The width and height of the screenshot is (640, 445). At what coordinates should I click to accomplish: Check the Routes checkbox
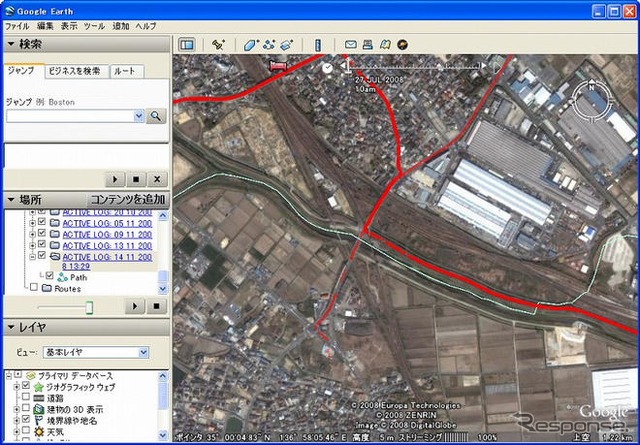34,287
